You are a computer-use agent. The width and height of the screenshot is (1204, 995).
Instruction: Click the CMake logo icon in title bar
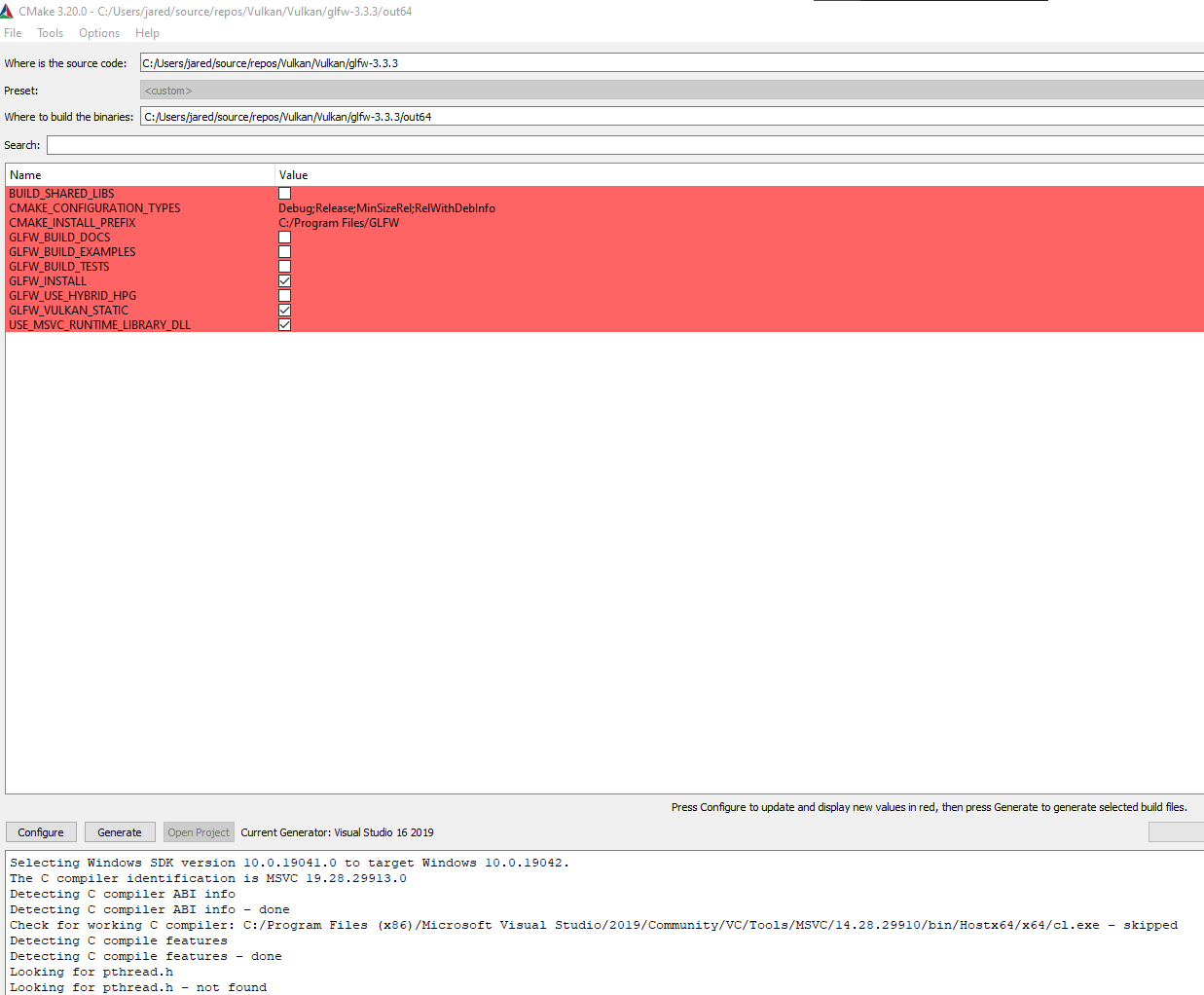(x=7, y=12)
